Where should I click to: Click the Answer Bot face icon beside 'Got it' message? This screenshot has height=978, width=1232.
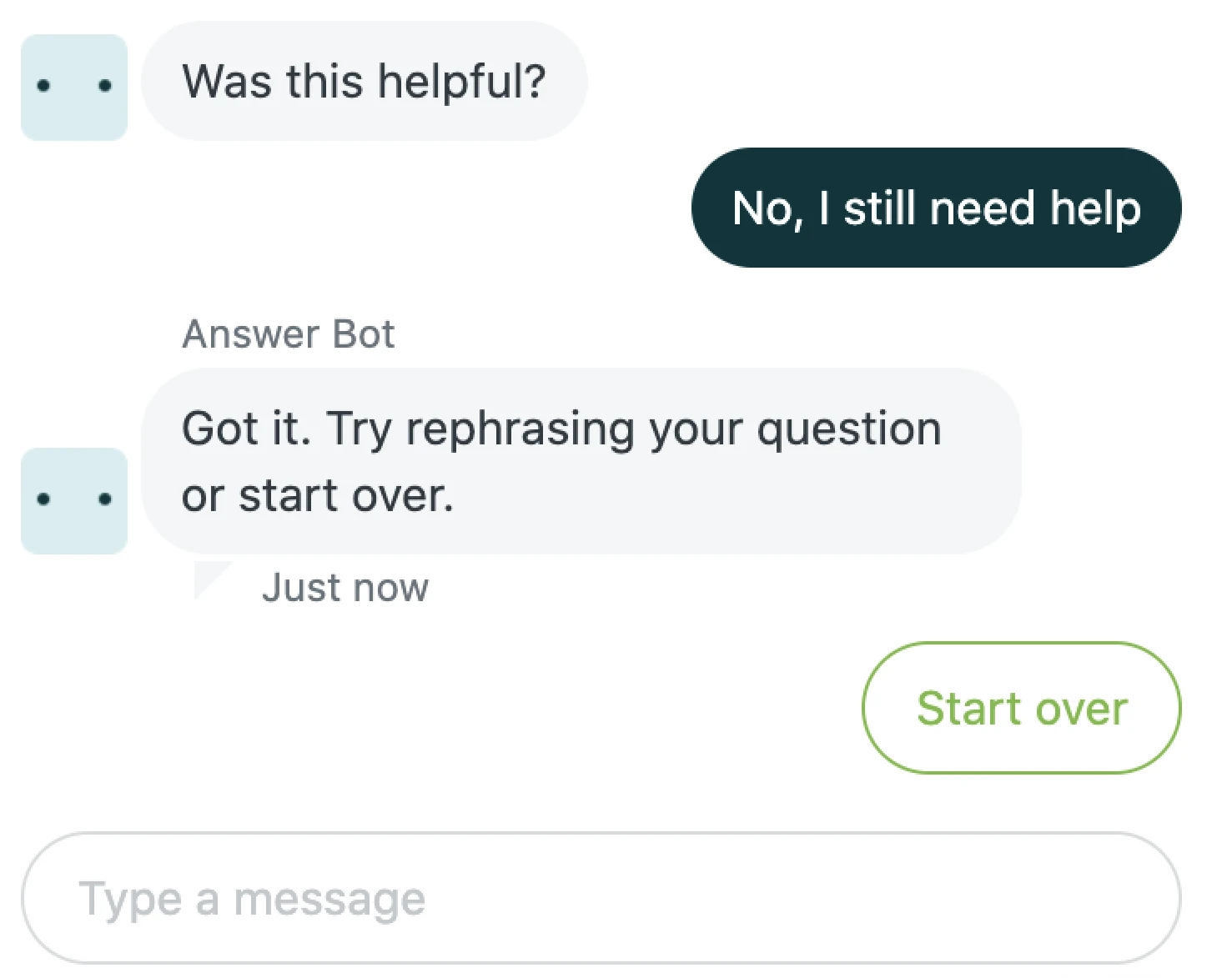(73, 499)
